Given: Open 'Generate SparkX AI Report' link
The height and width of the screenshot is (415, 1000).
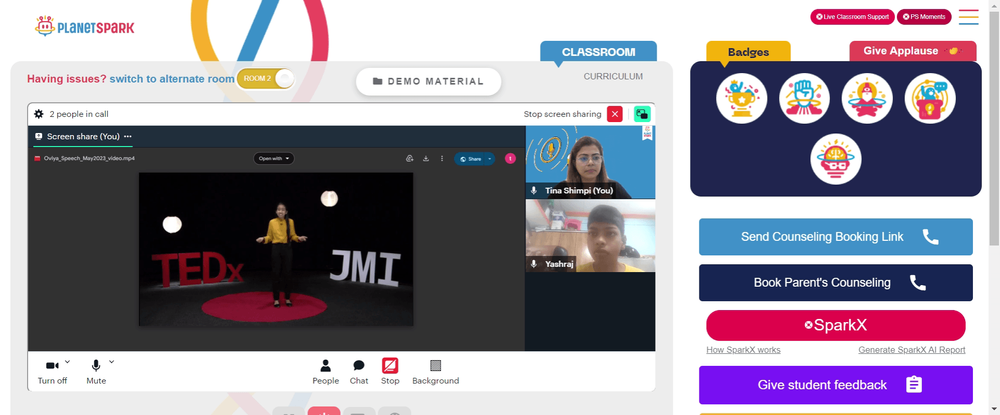Looking at the screenshot, I should coord(911,350).
